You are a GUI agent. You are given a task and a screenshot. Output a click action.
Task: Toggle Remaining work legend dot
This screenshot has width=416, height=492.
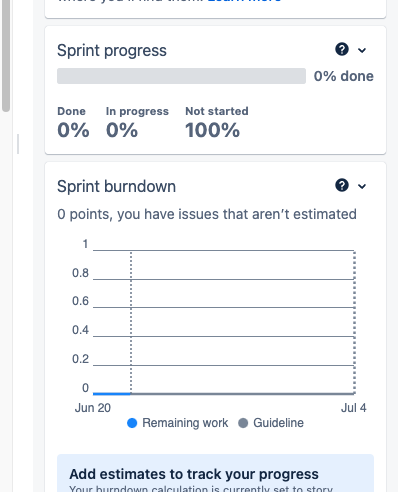click(x=132, y=423)
